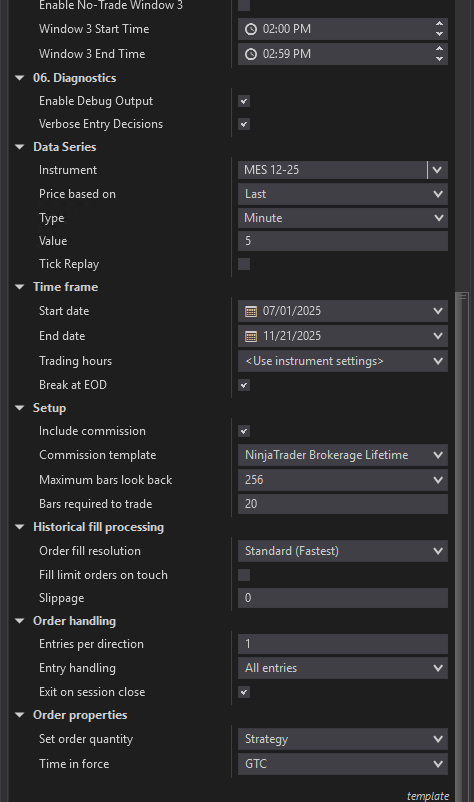
Task: Open Time in force GTC dropdown
Action: tap(343, 764)
